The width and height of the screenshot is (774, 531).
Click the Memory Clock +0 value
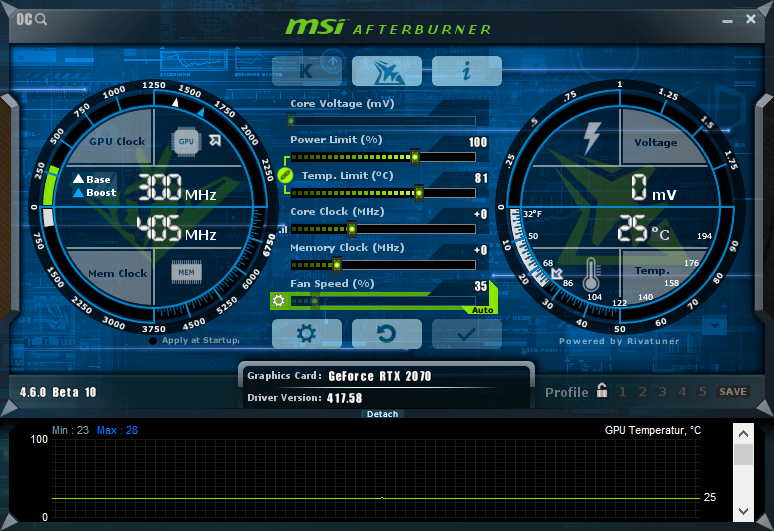[481, 250]
